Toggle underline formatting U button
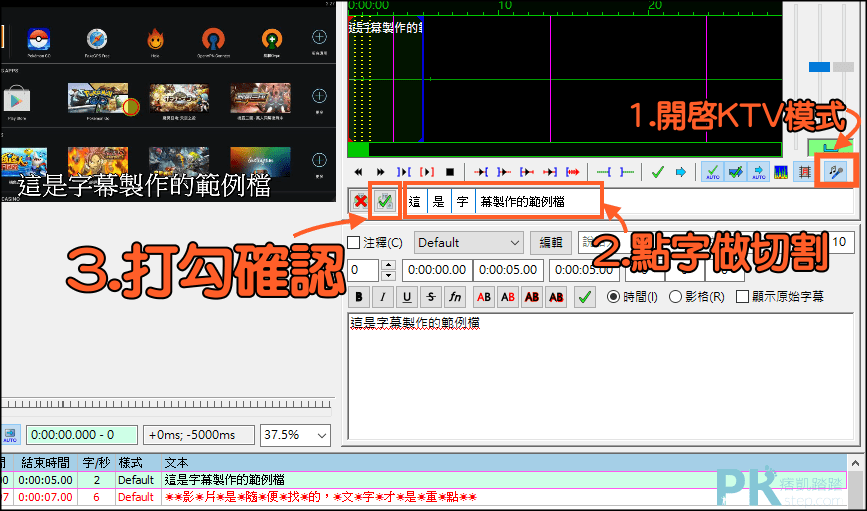 click(x=407, y=297)
